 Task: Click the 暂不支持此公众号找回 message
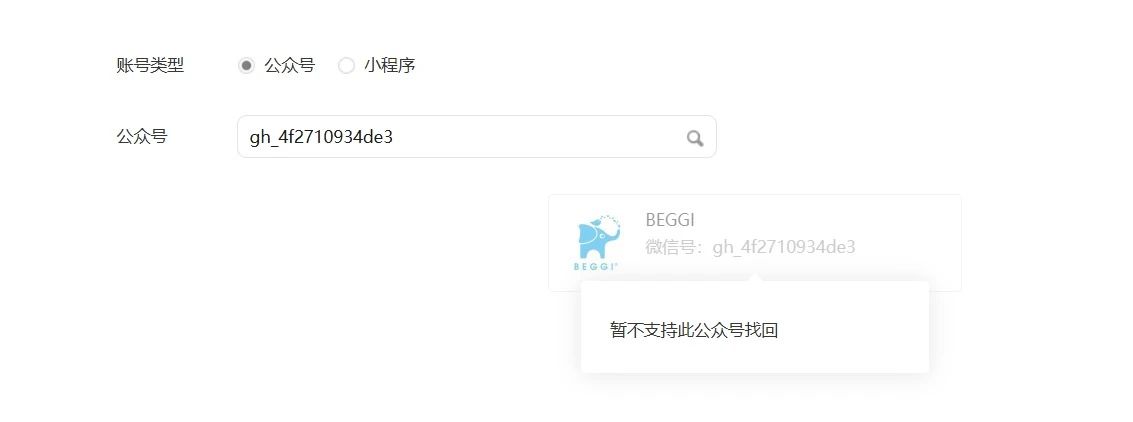click(694, 331)
